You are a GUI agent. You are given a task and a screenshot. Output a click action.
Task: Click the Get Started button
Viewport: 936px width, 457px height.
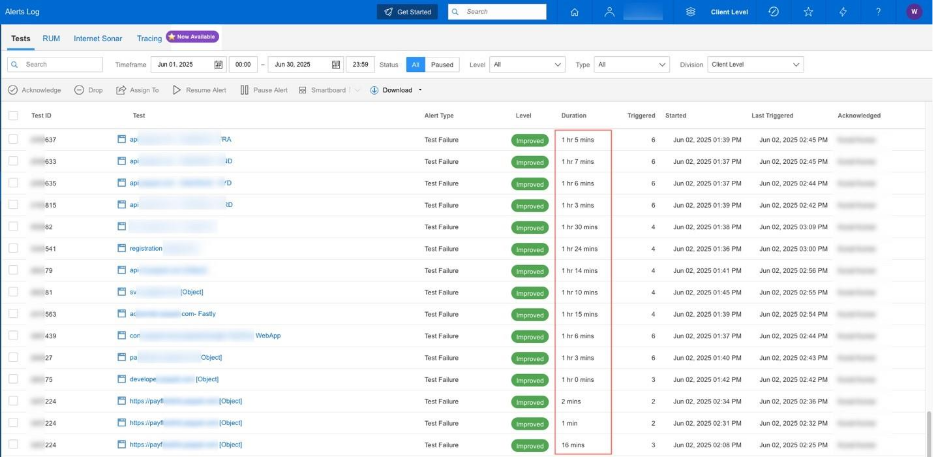tap(408, 12)
